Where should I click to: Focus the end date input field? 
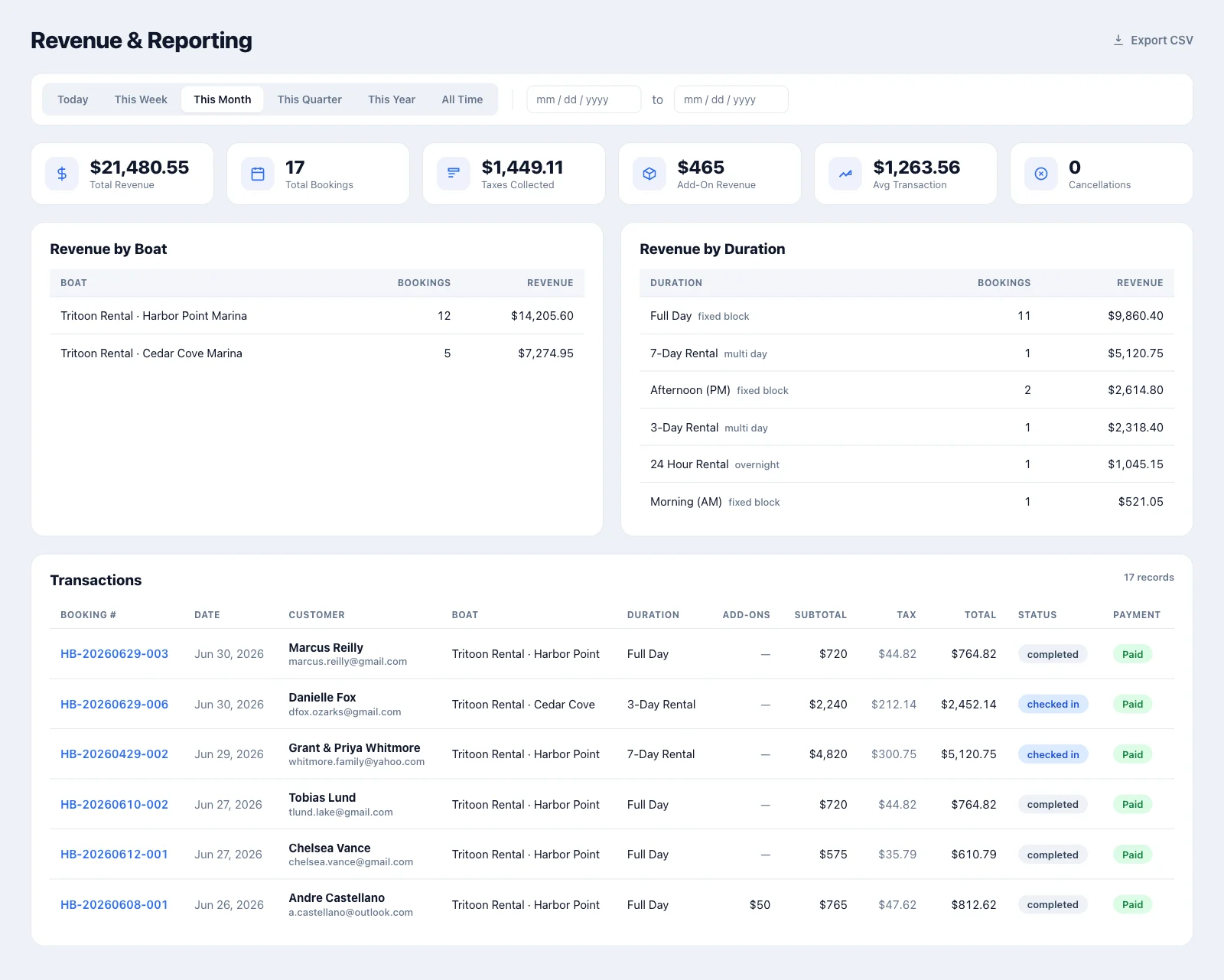[731, 99]
